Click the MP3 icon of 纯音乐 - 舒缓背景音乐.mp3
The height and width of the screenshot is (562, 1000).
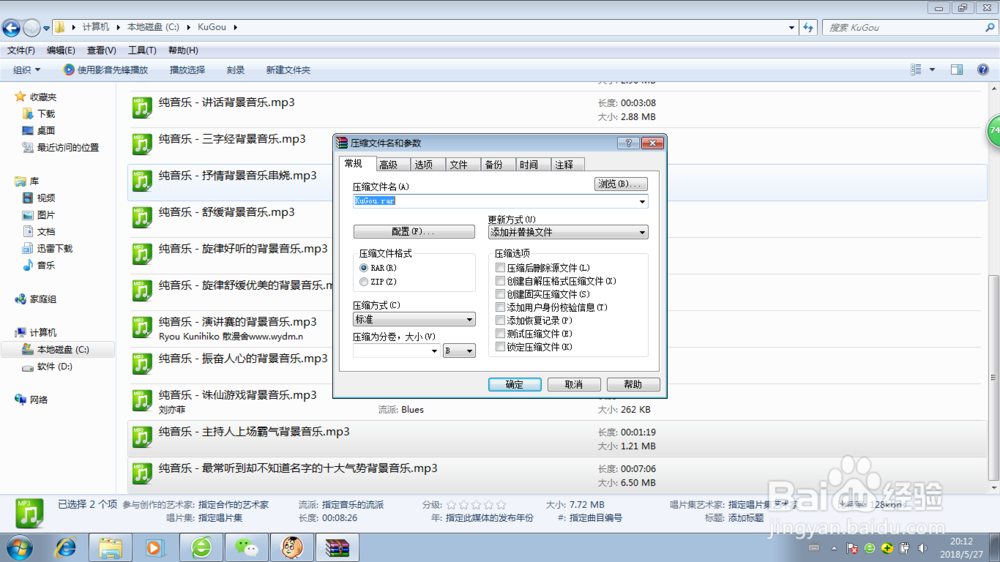click(x=142, y=217)
